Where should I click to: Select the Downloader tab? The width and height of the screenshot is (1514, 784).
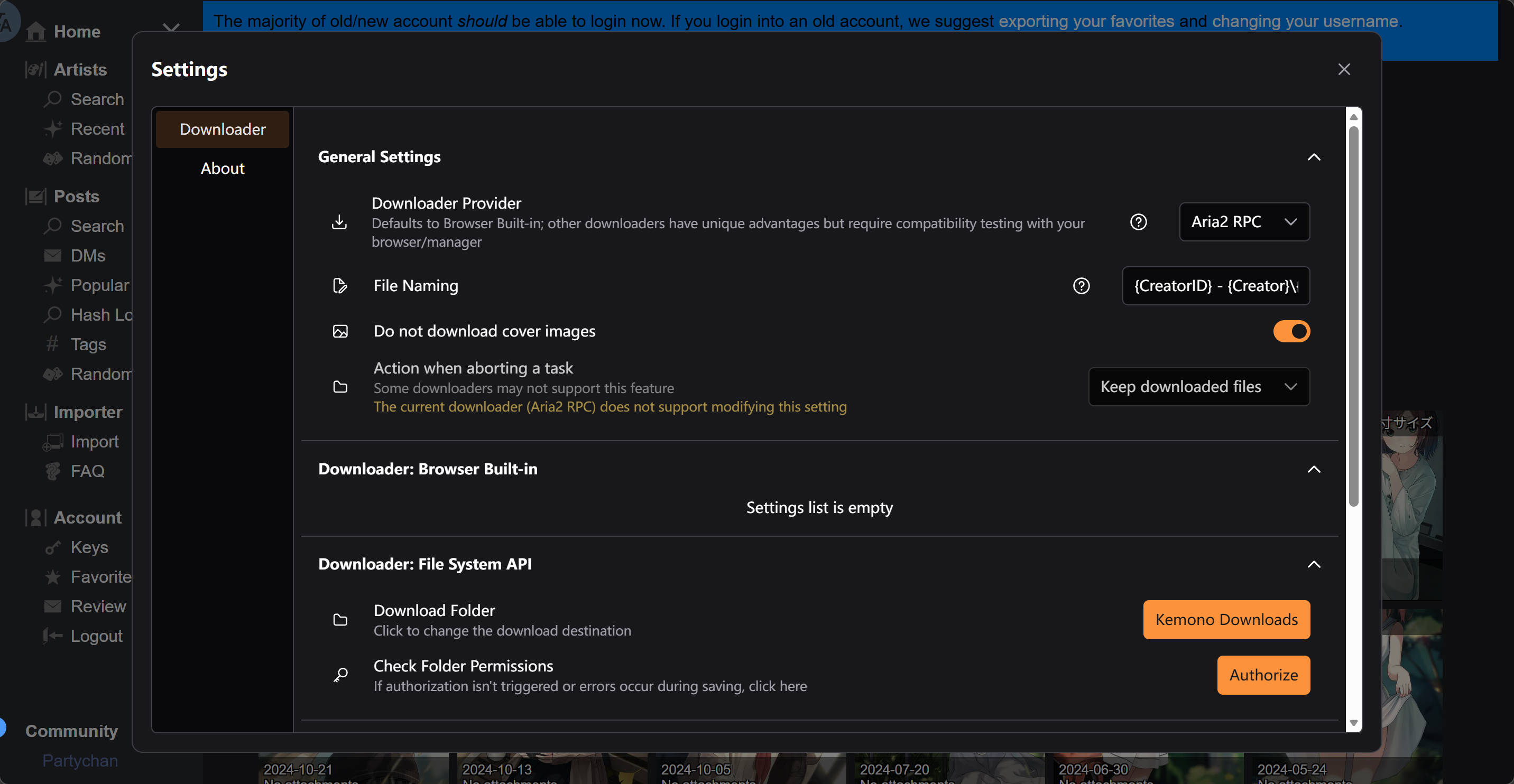222,129
